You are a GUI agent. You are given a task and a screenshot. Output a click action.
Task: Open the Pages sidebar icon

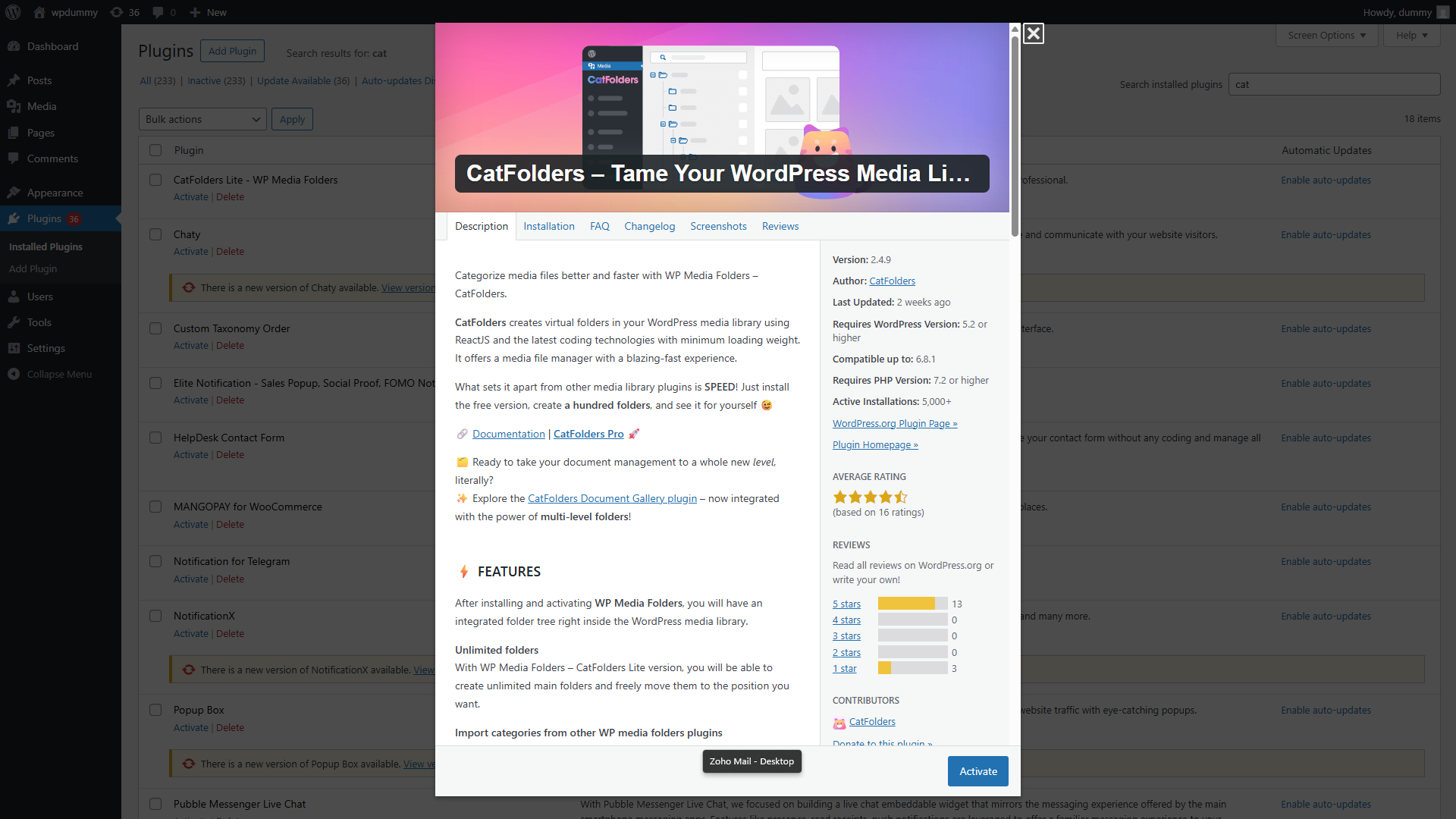(14, 133)
